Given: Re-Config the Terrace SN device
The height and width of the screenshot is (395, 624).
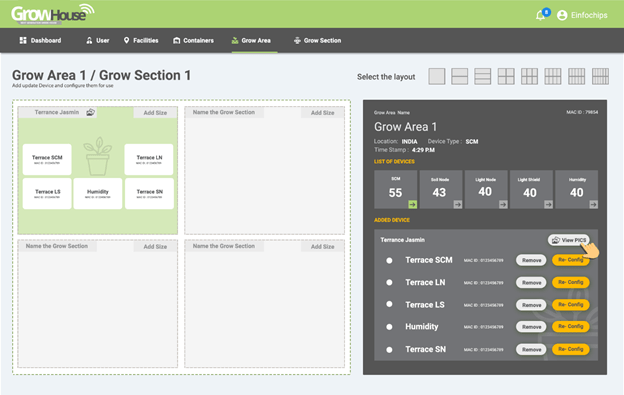Looking at the screenshot, I should 571,349.
